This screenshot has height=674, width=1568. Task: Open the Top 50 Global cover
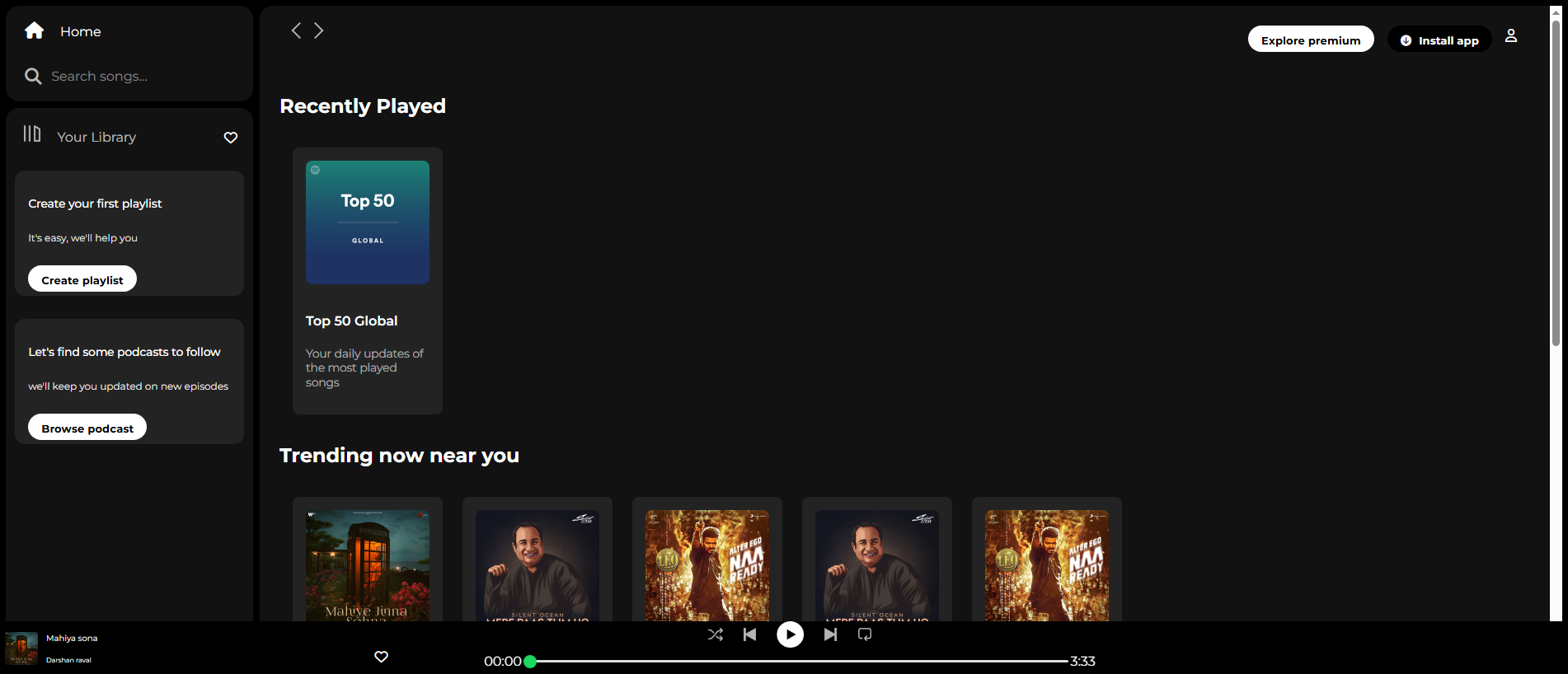point(368,222)
